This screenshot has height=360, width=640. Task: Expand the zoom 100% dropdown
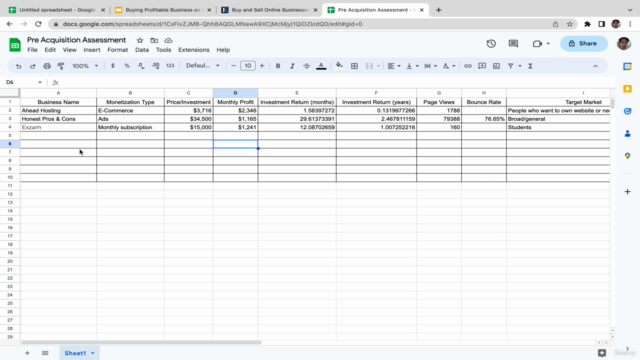coord(85,66)
